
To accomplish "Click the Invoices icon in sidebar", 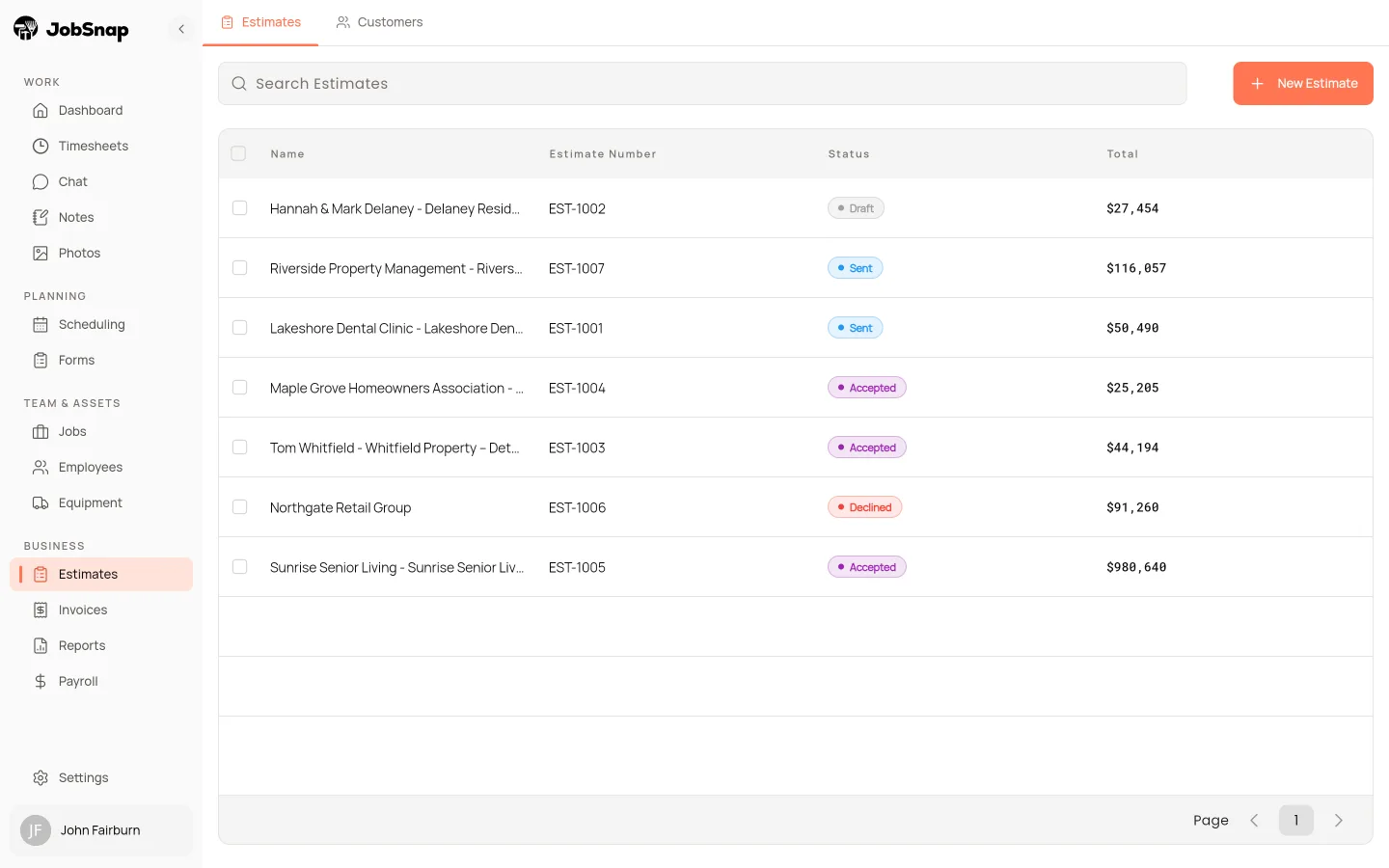I will 41,610.
